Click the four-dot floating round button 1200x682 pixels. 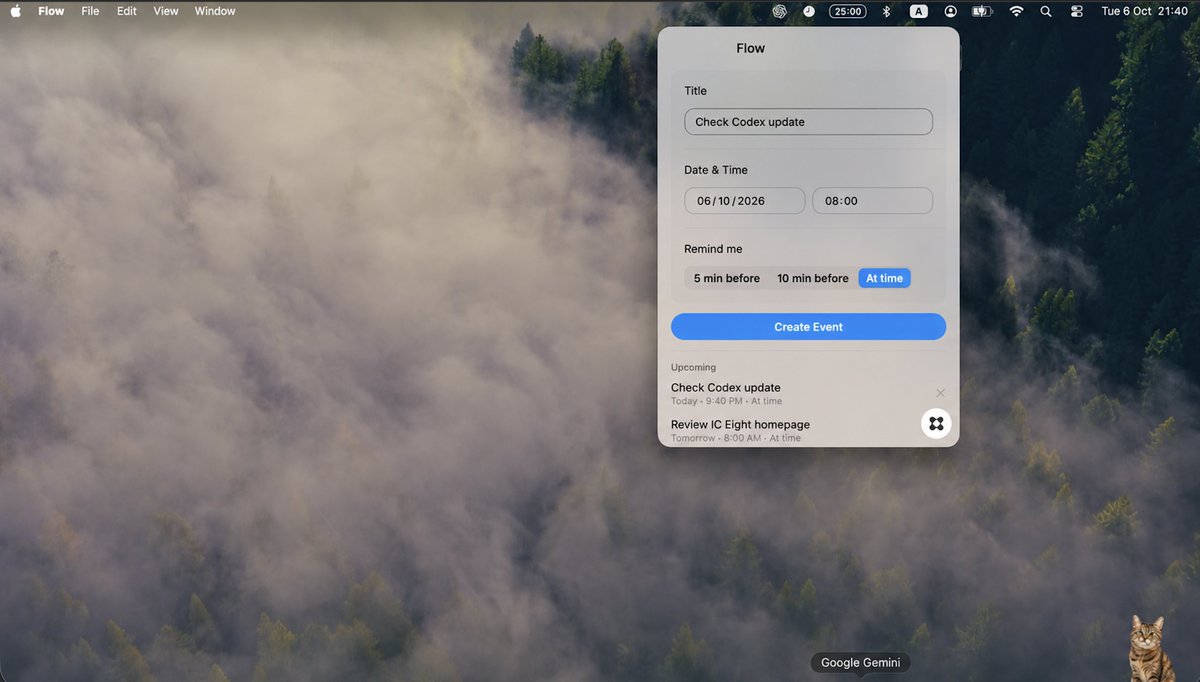(x=936, y=424)
